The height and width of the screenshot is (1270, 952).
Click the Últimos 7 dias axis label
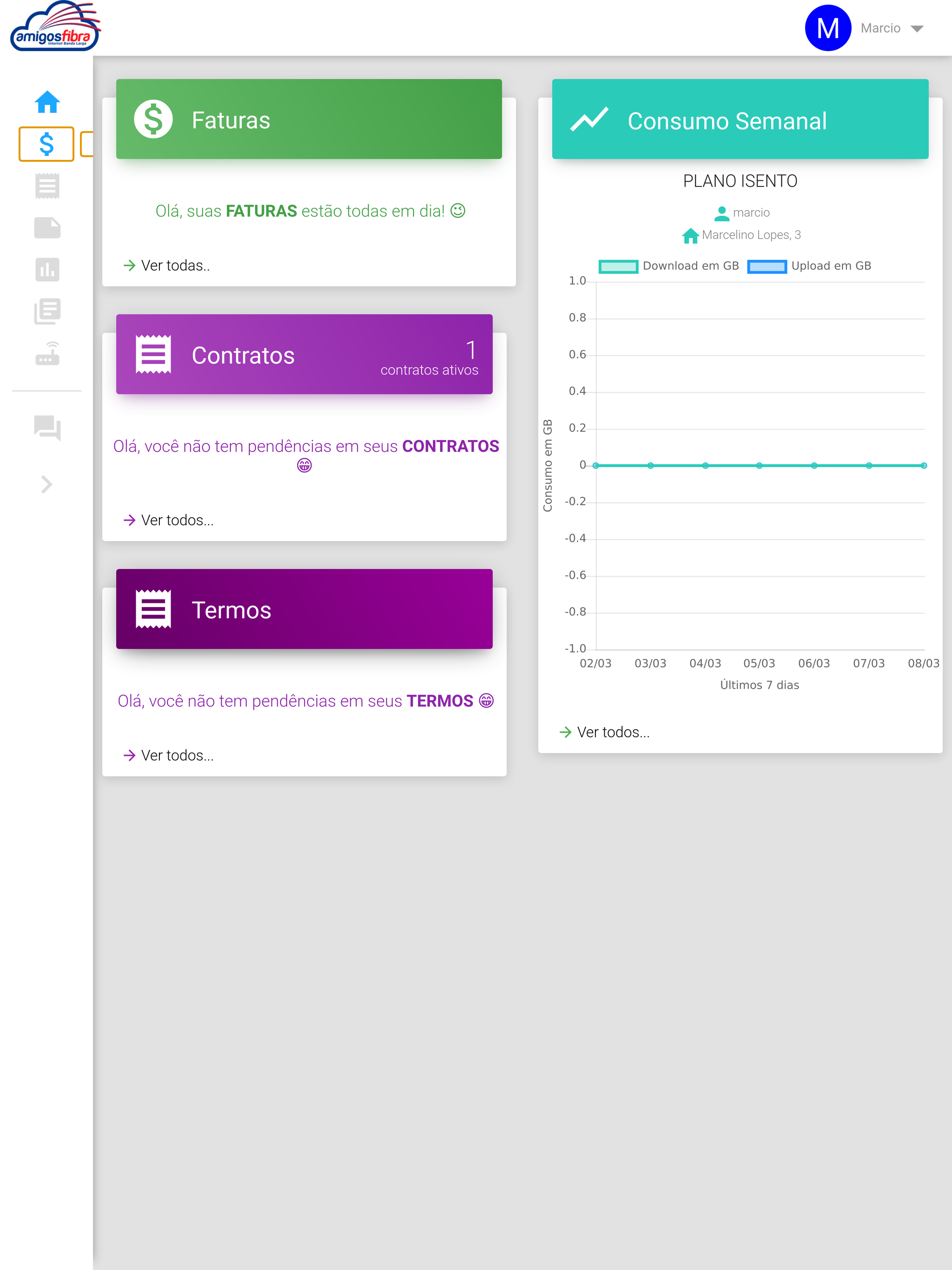[760, 685]
